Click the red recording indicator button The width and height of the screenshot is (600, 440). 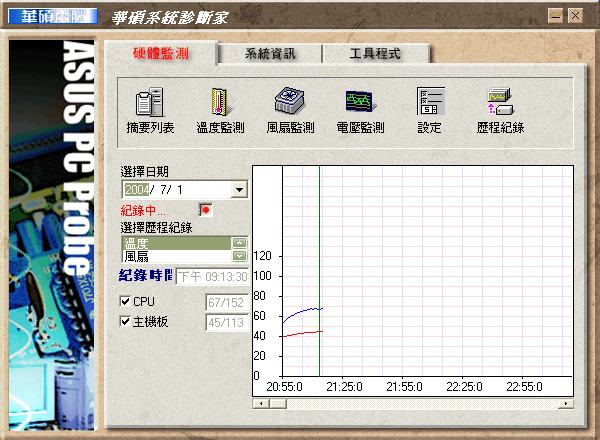pos(206,210)
